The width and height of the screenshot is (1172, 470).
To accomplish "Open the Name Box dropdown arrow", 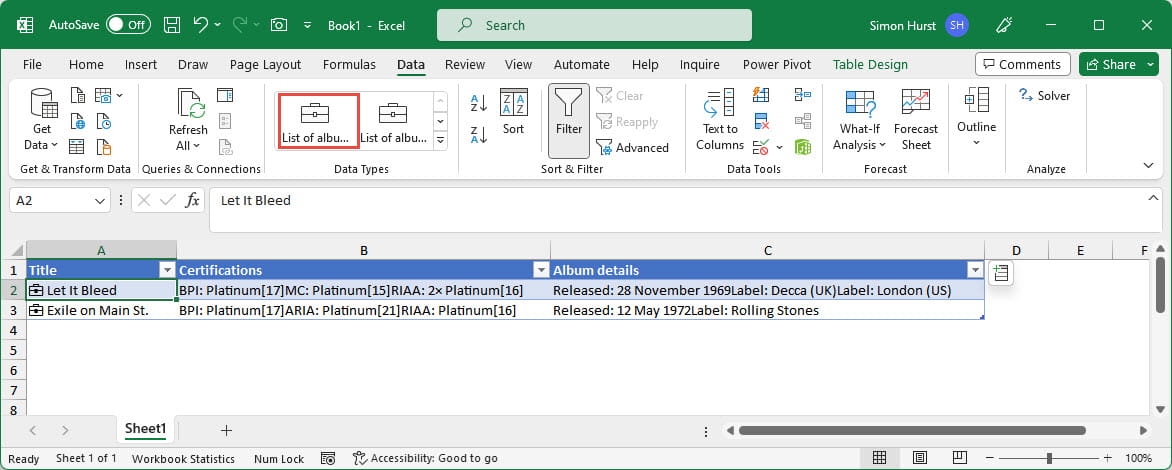I will (100, 201).
